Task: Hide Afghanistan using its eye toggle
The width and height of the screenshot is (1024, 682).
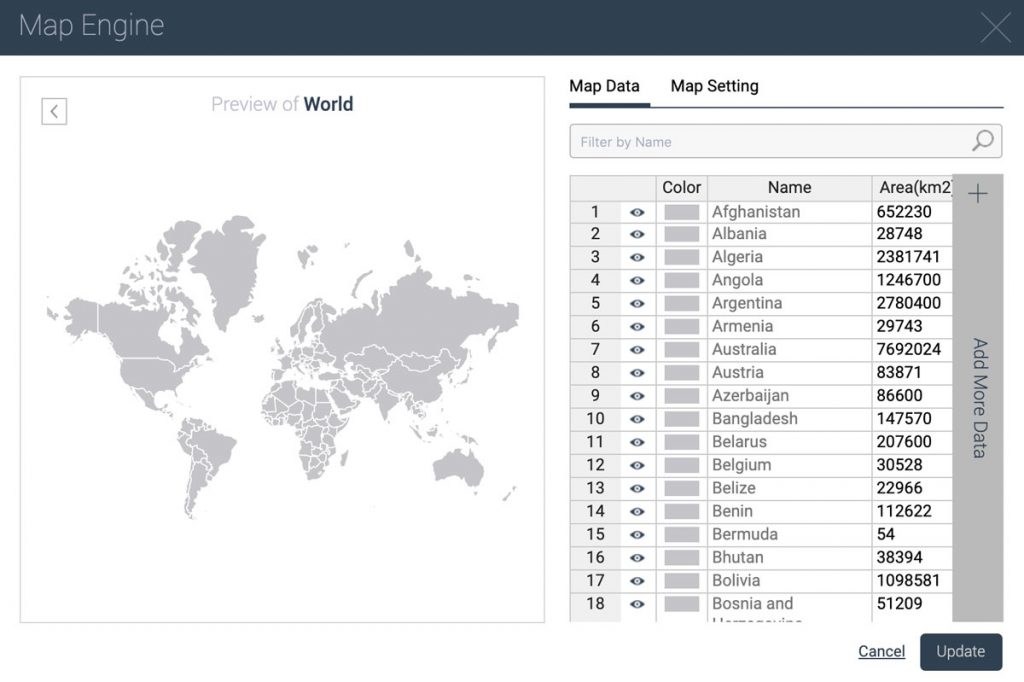Action: click(637, 211)
